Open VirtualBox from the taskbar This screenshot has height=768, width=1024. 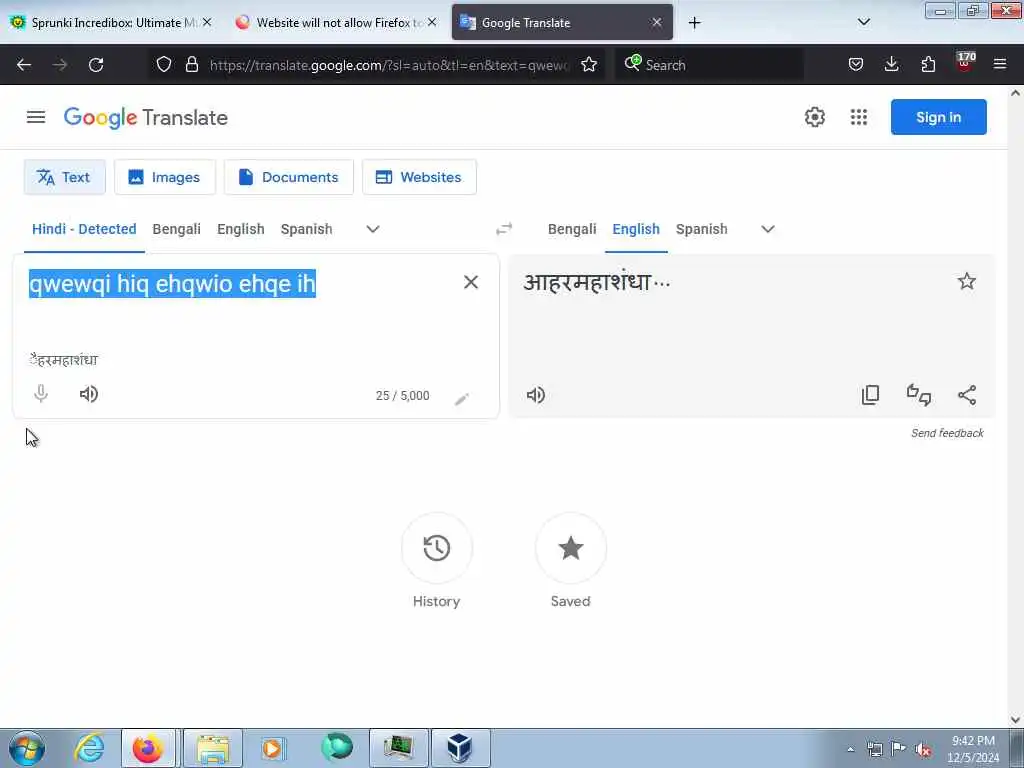click(x=460, y=748)
